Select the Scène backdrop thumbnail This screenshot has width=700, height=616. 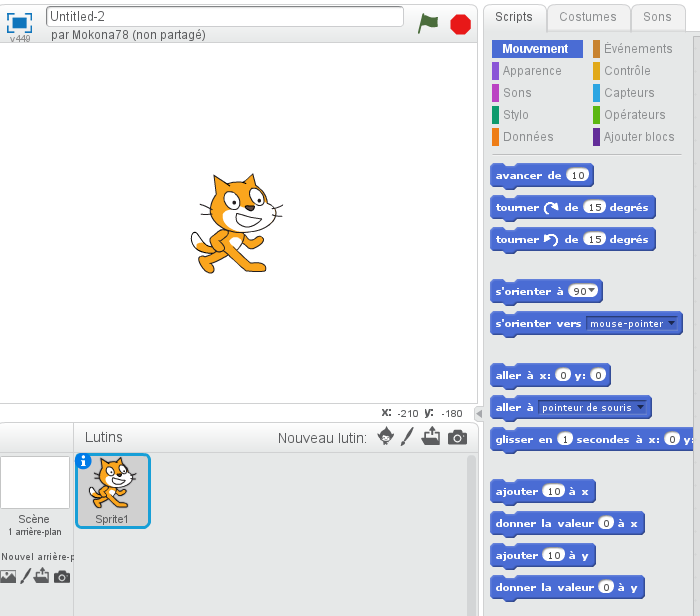pyautogui.click(x=35, y=482)
